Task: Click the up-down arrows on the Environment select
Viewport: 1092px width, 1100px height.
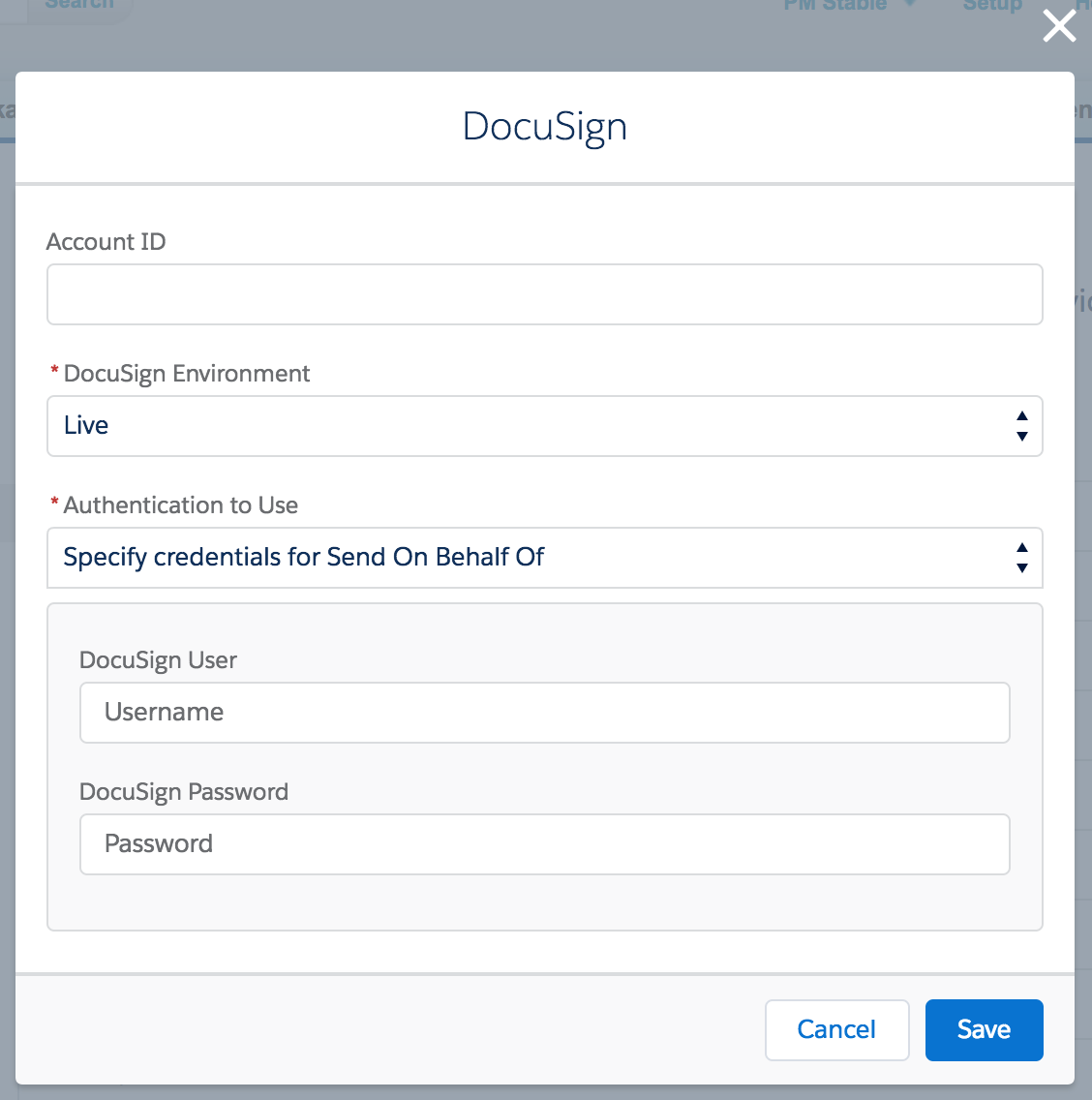Action: 1021,426
